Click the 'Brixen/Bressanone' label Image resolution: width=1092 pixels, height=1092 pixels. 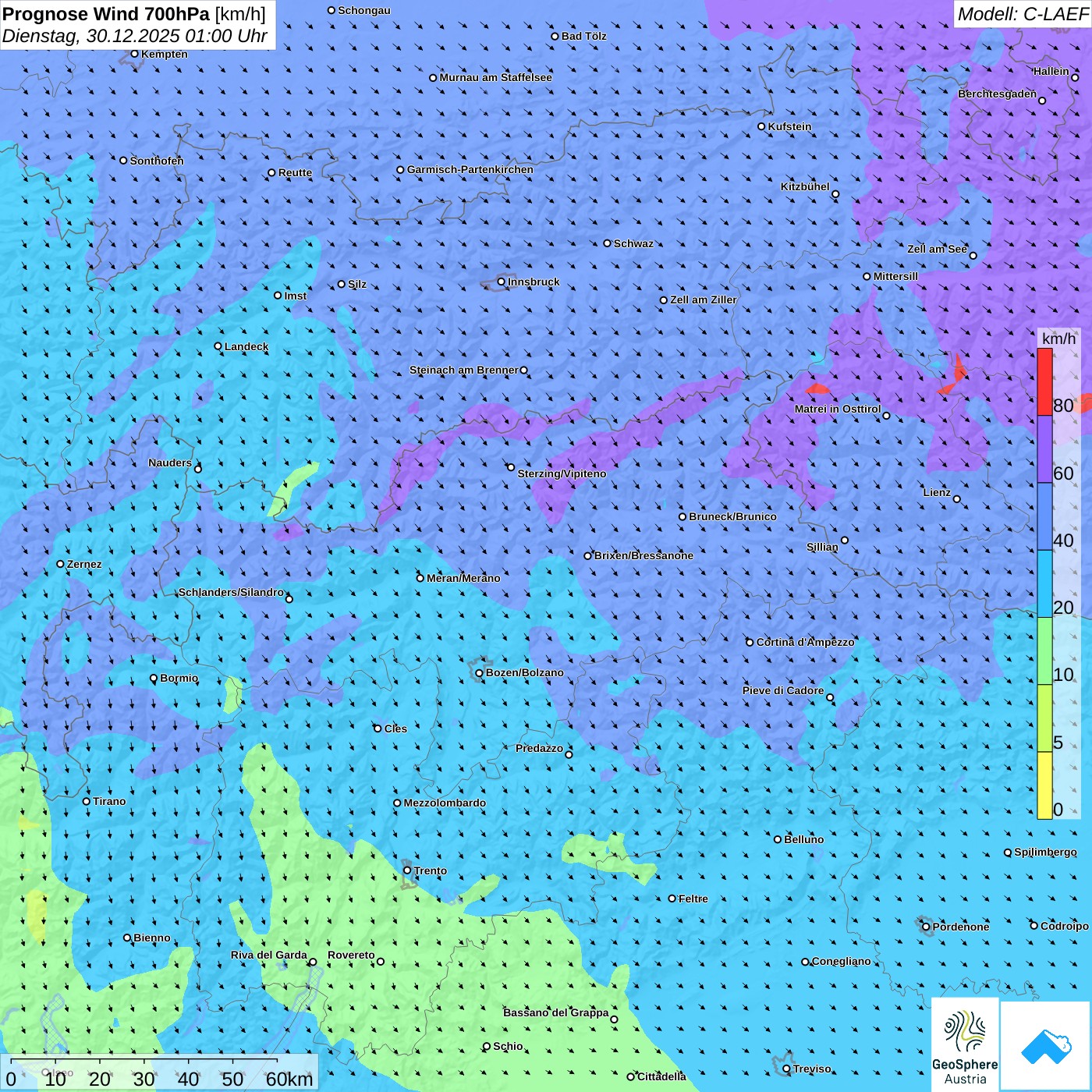(643, 555)
